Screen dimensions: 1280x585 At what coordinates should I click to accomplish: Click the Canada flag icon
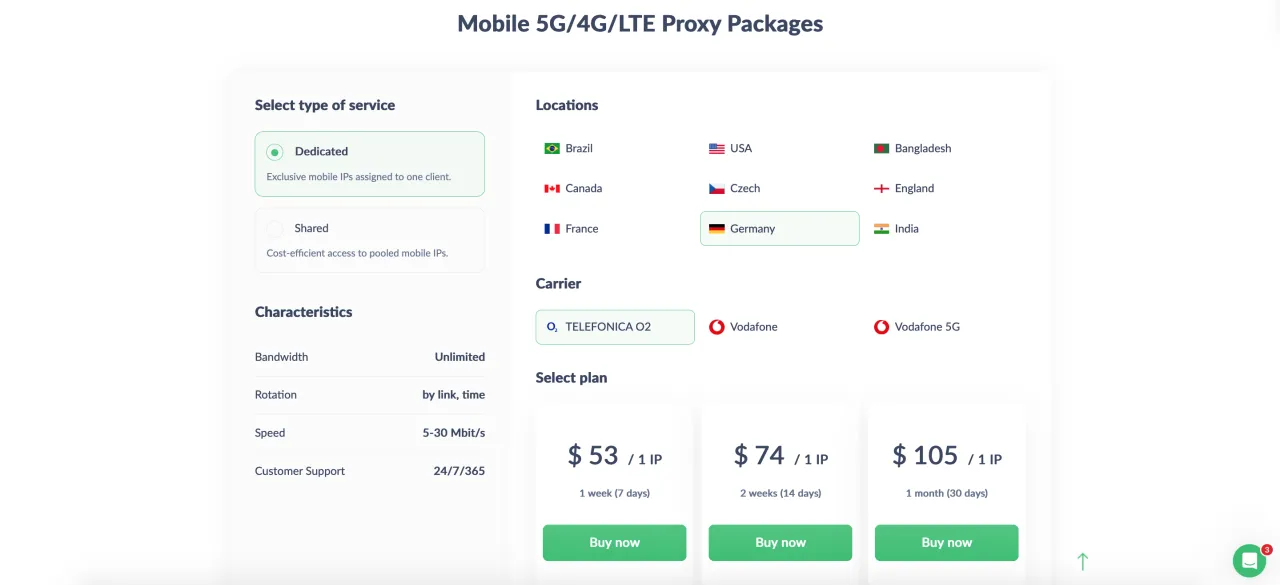click(552, 188)
